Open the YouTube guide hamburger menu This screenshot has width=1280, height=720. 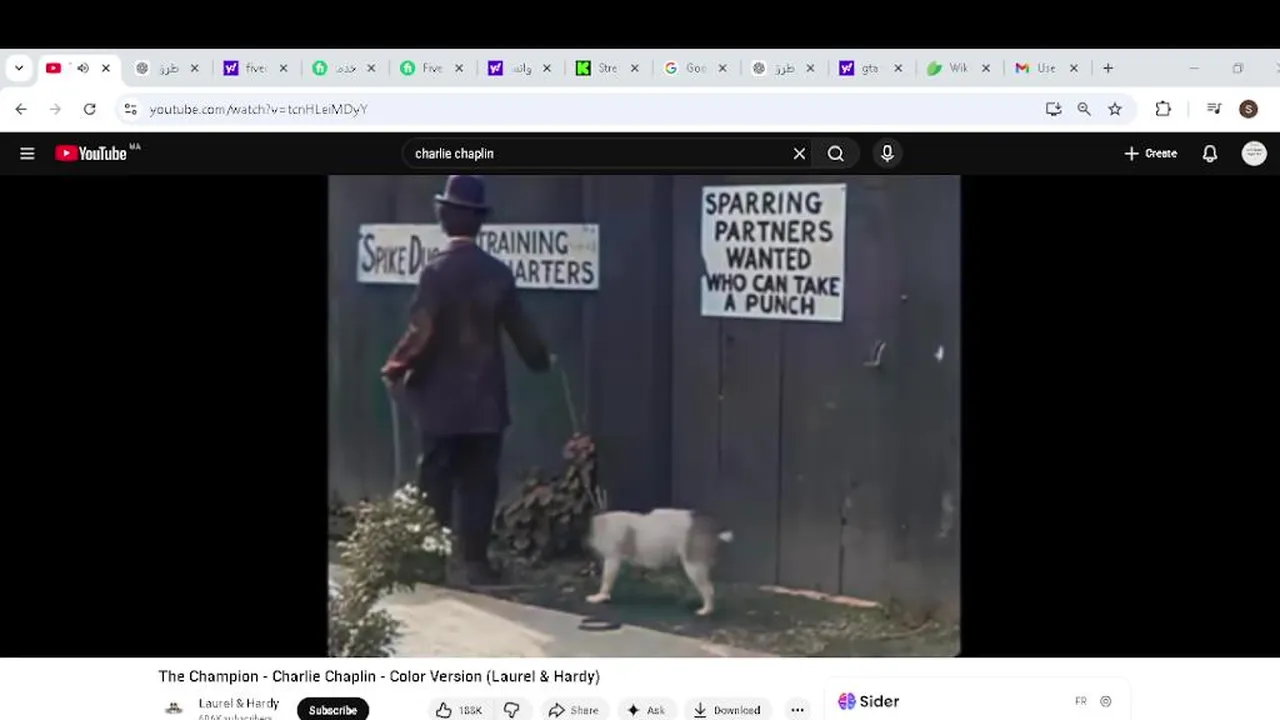(27, 153)
